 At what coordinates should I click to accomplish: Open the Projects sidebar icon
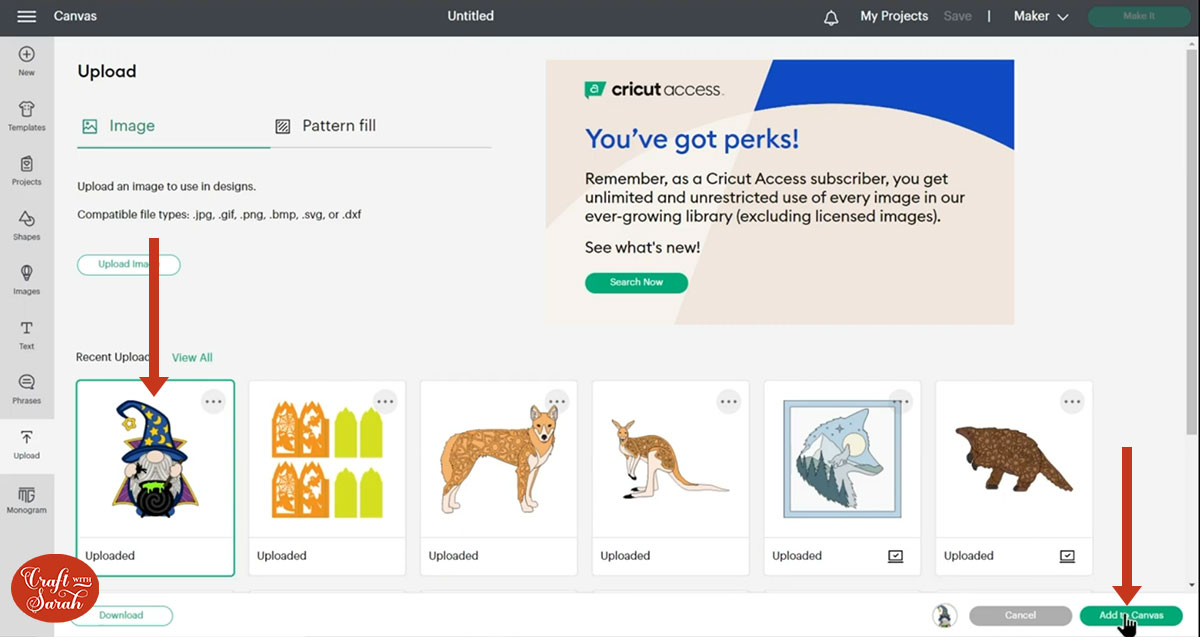[27, 170]
